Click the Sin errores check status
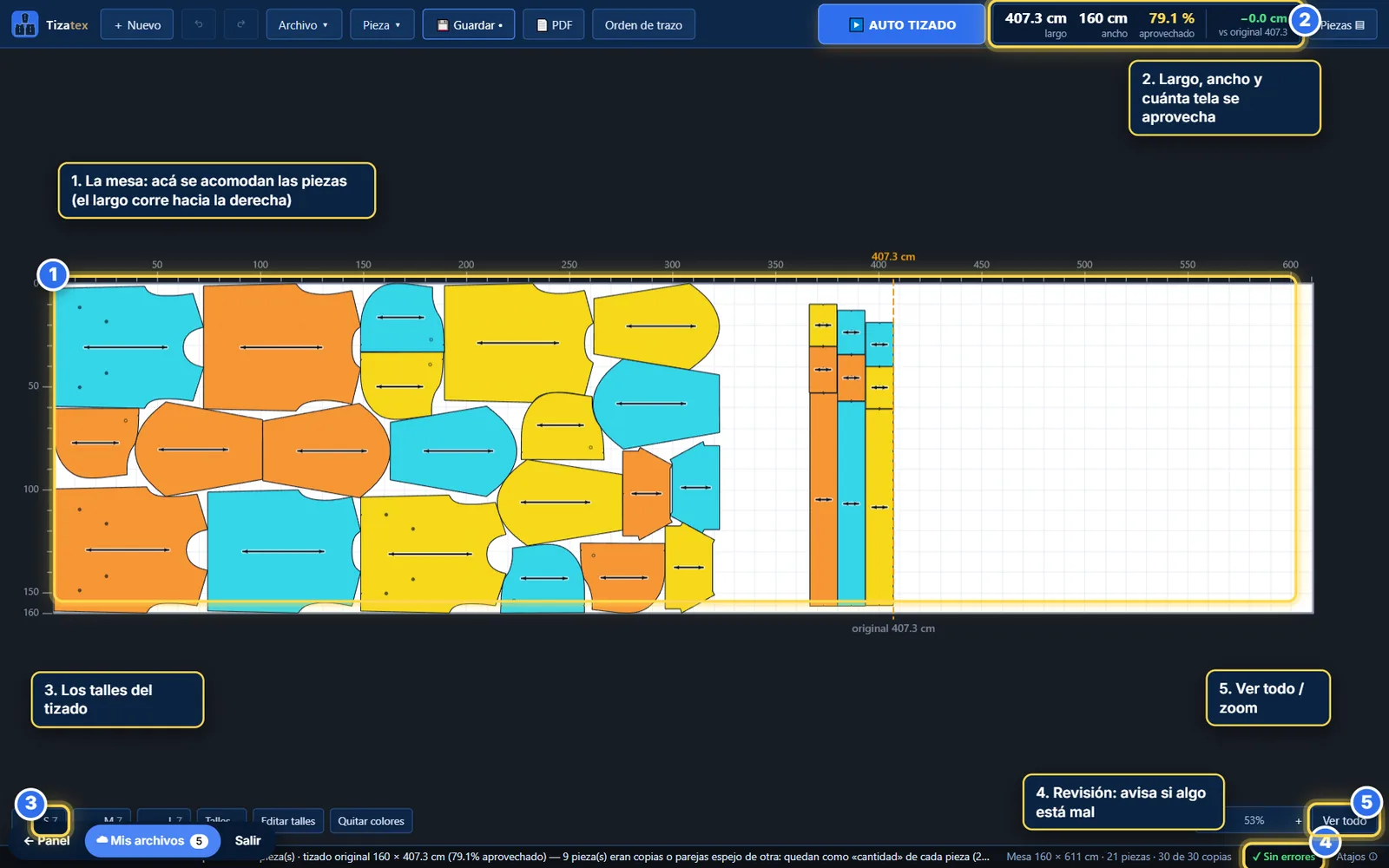Image resolution: width=1389 pixels, height=868 pixels. 1283,856
